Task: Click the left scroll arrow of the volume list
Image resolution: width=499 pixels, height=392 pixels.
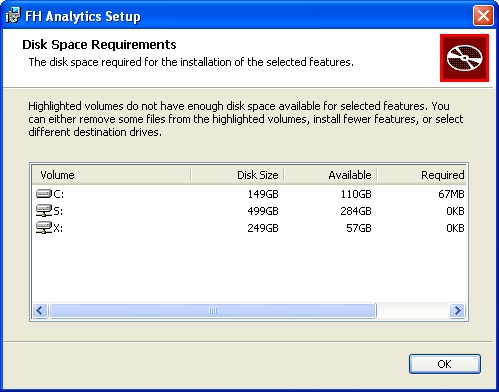Action: click(40, 311)
